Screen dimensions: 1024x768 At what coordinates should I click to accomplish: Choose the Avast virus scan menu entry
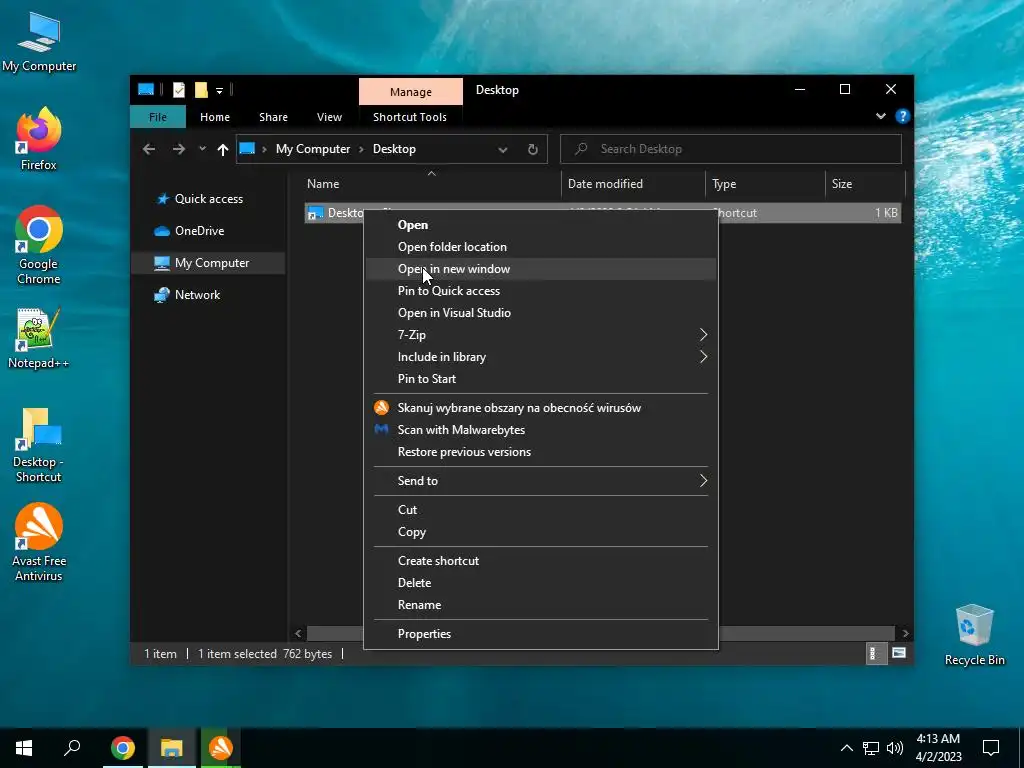point(541,408)
